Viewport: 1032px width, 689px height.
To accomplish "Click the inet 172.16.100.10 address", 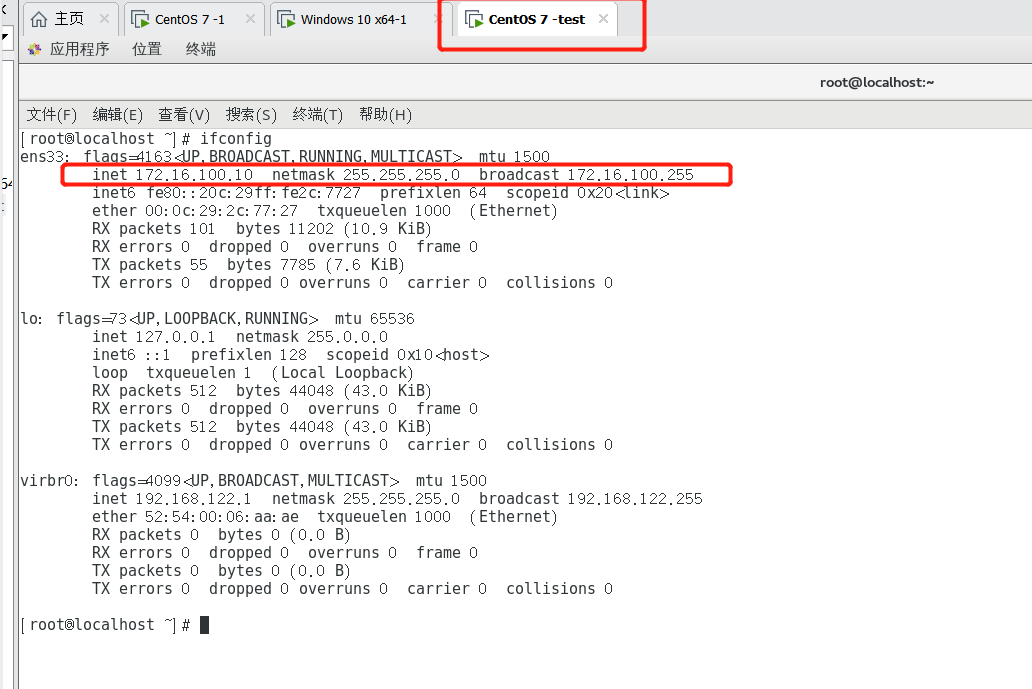I will [x=172, y=174].
